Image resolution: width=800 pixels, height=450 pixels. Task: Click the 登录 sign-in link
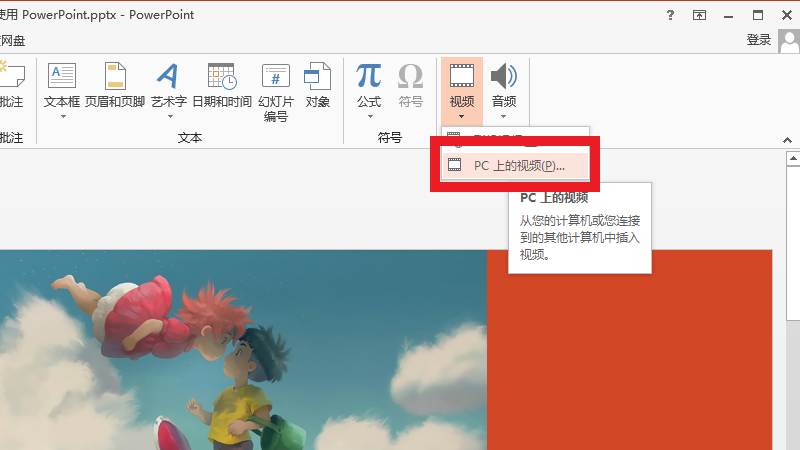(x=758, y=40)
